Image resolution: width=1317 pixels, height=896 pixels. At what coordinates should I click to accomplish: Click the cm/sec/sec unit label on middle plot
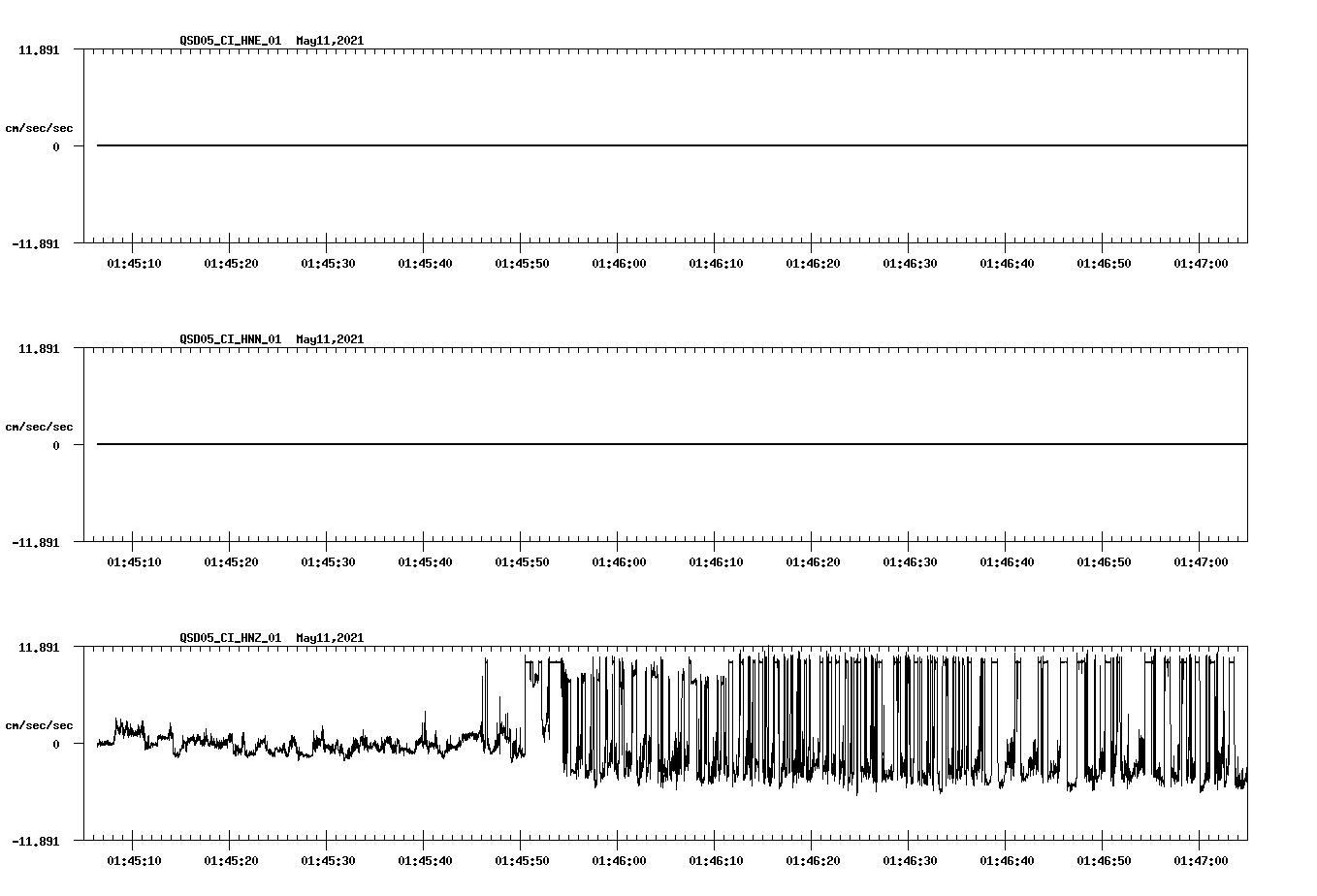coord(40,426)
